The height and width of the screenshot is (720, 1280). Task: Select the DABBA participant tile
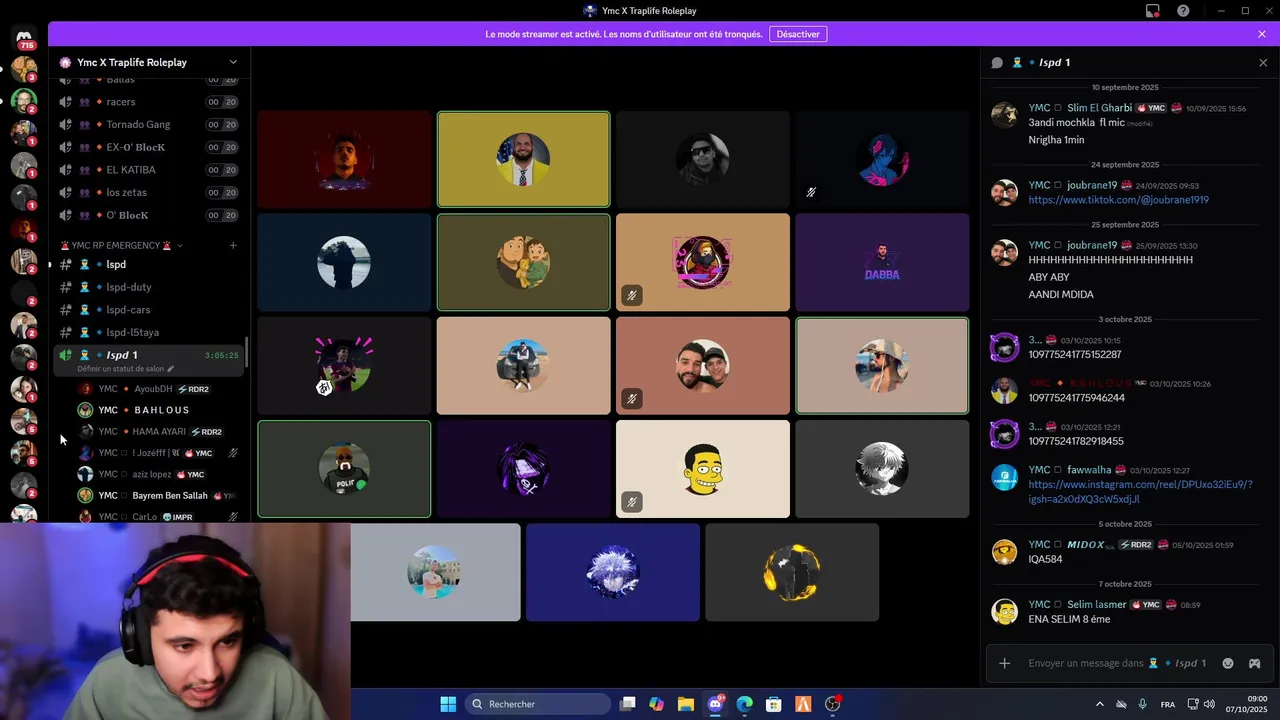pyautogui.click(x=882, y=262)
